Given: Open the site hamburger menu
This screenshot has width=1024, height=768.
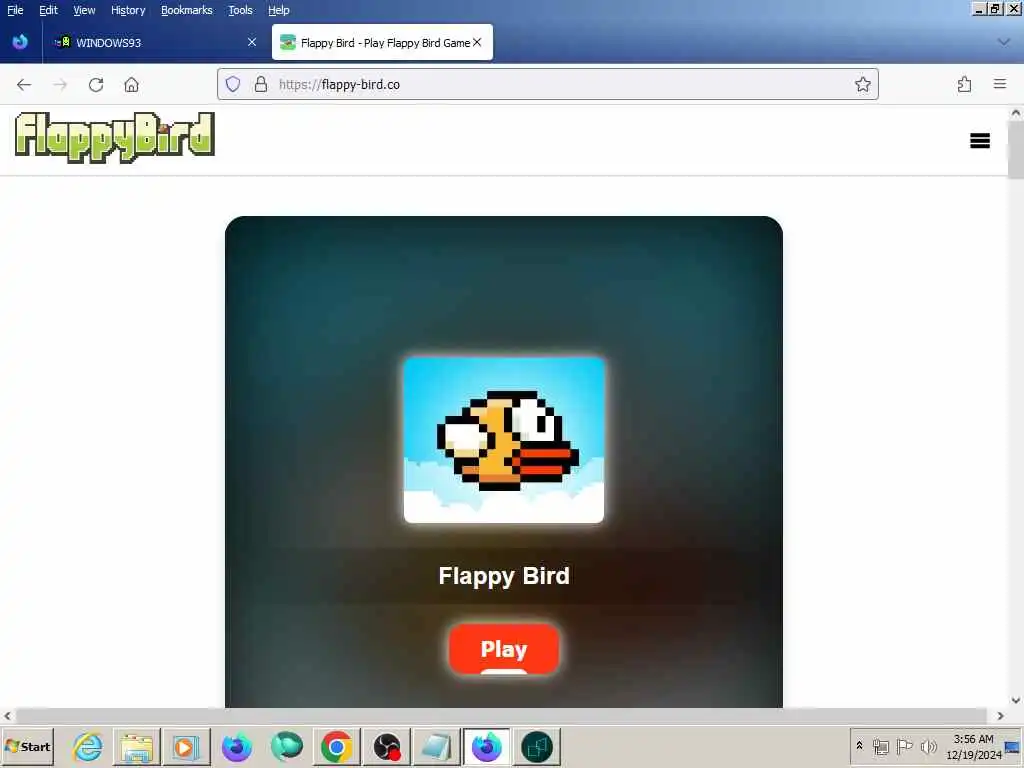Looking at the screenshot, I should tap(980, 140).
